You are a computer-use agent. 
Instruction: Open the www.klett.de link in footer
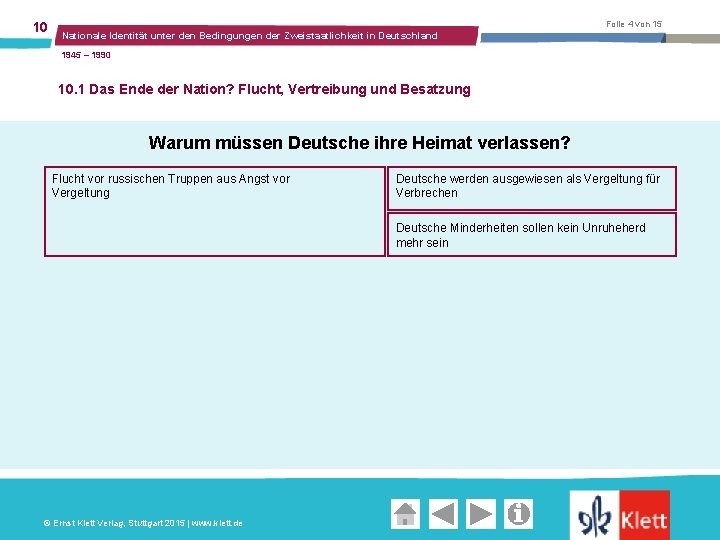(x=217, y=523)
